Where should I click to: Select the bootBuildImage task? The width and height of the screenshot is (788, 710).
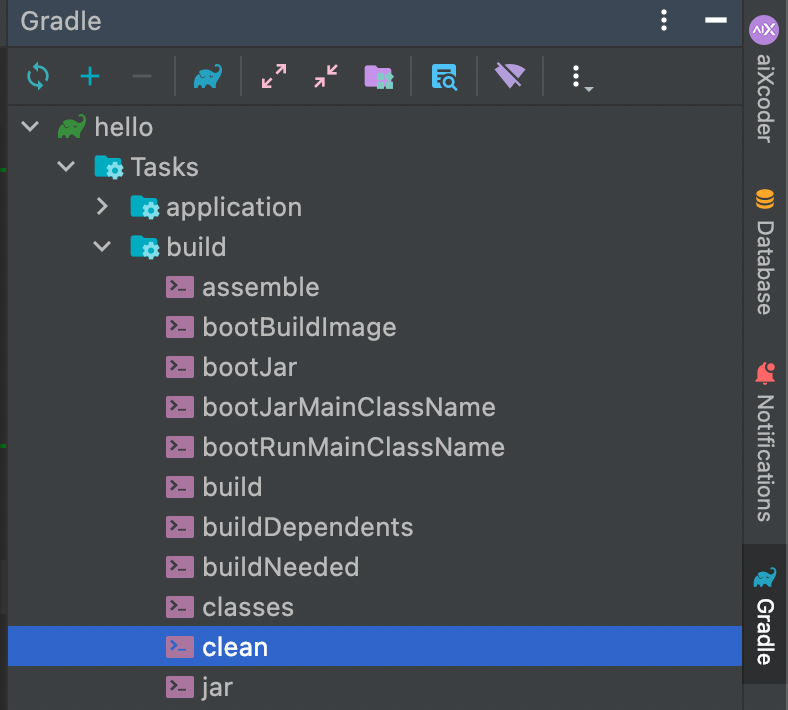(374, 327)
